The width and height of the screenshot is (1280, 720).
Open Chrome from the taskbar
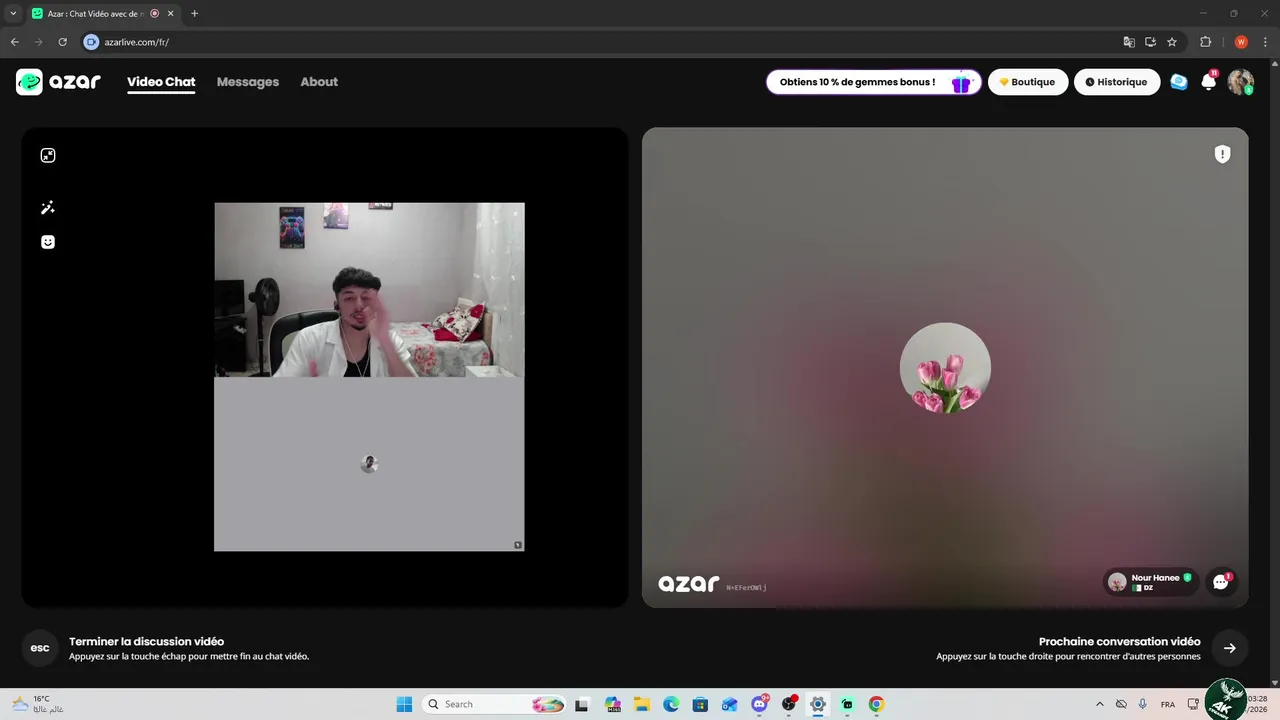coord(876,704)
